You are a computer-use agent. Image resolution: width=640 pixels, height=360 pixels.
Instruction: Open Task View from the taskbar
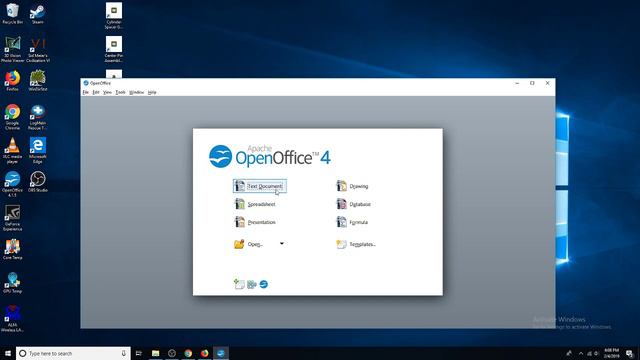(x=139, y=353)
